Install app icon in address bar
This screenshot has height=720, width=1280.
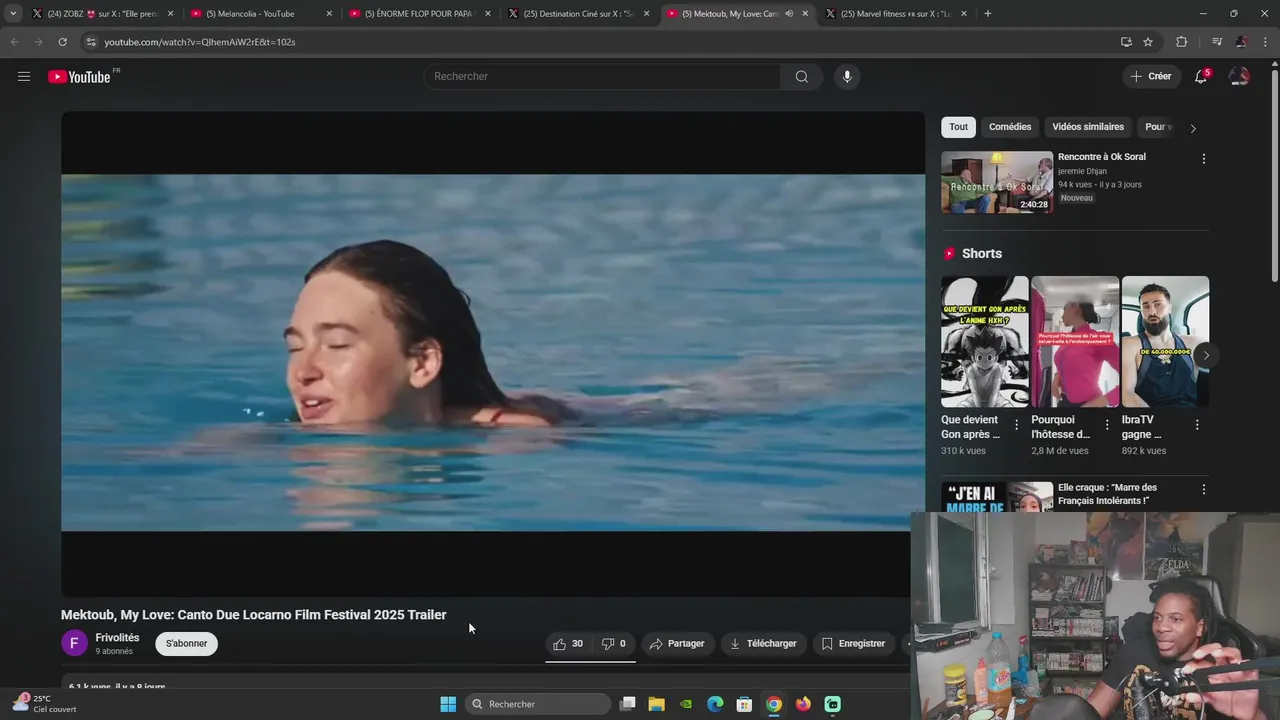[x=1126, y=42]
